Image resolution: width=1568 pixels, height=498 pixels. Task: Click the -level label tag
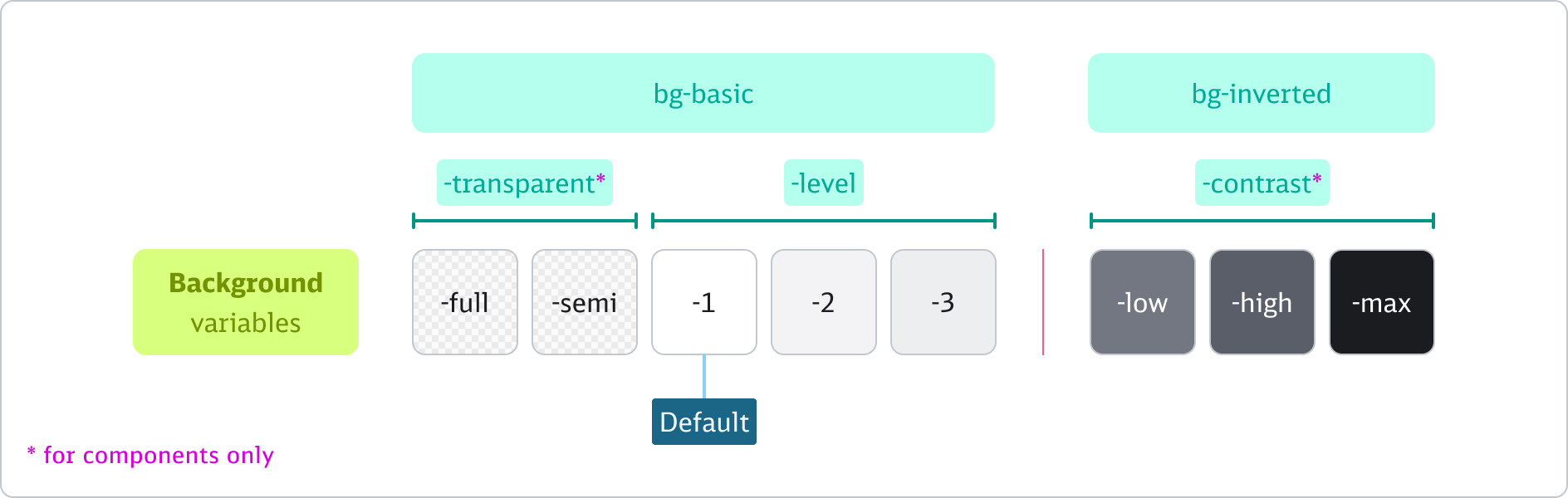(823, 183)
